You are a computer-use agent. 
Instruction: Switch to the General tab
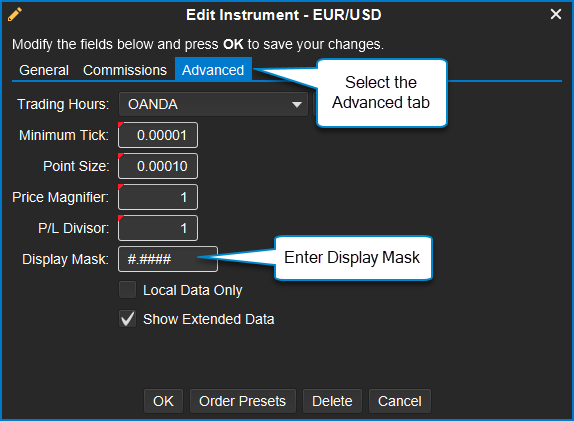click(44, 70)
